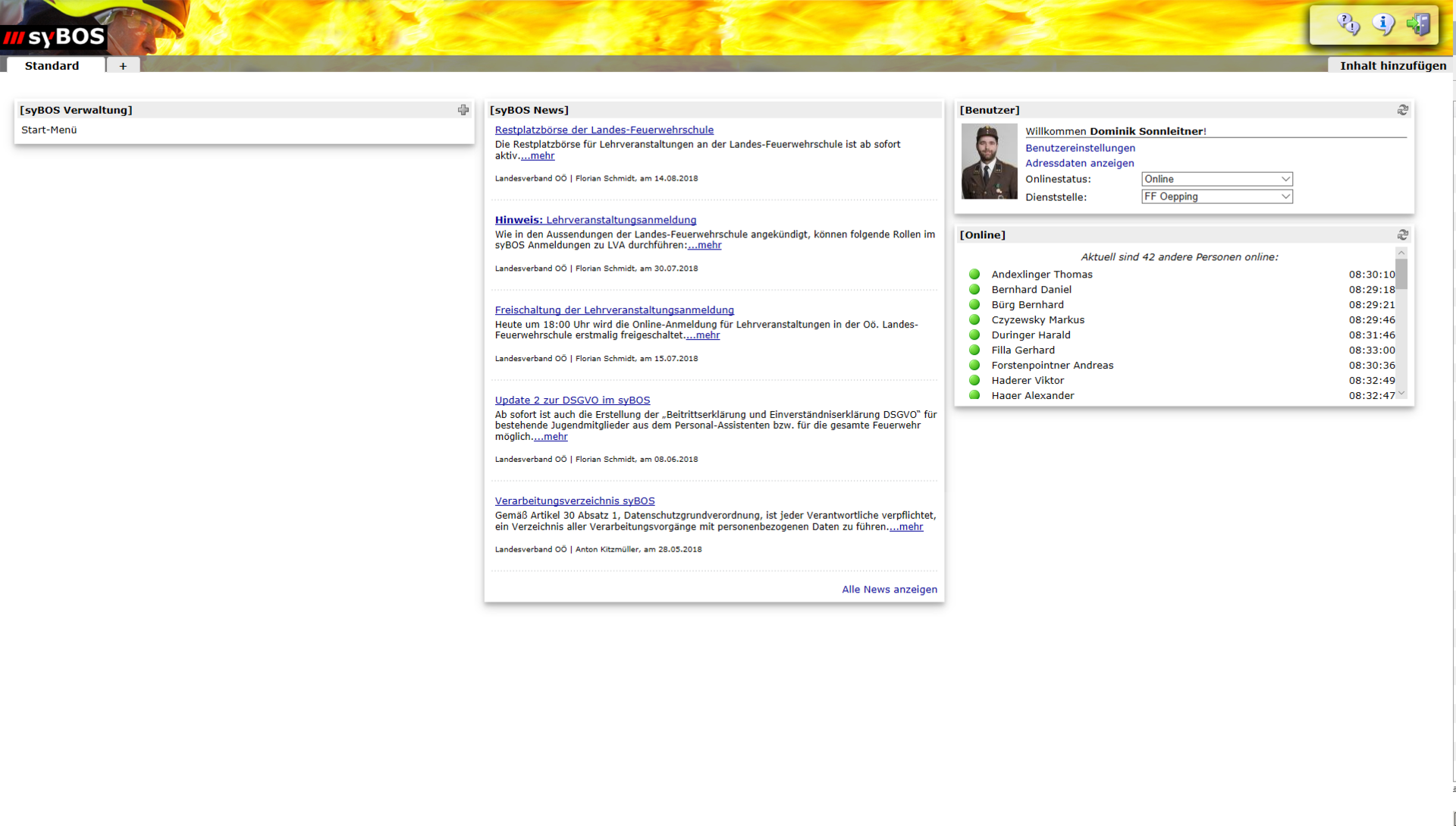Click the green status dot for Andexlinger Thomas
This screenshot has height=826, width=1456.
pos(974,275)
